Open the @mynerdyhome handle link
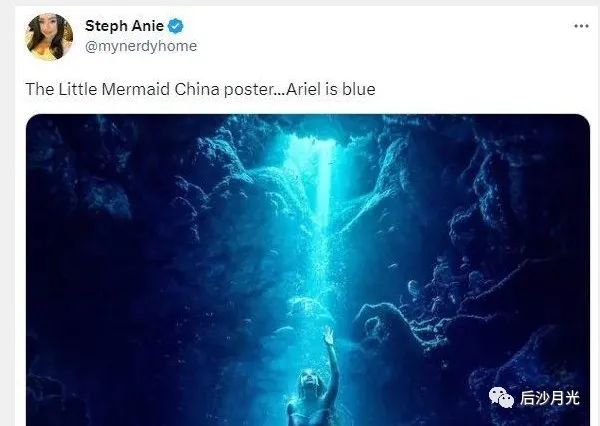The width and height of the screenshot is (600, 426). click(141, 46)
